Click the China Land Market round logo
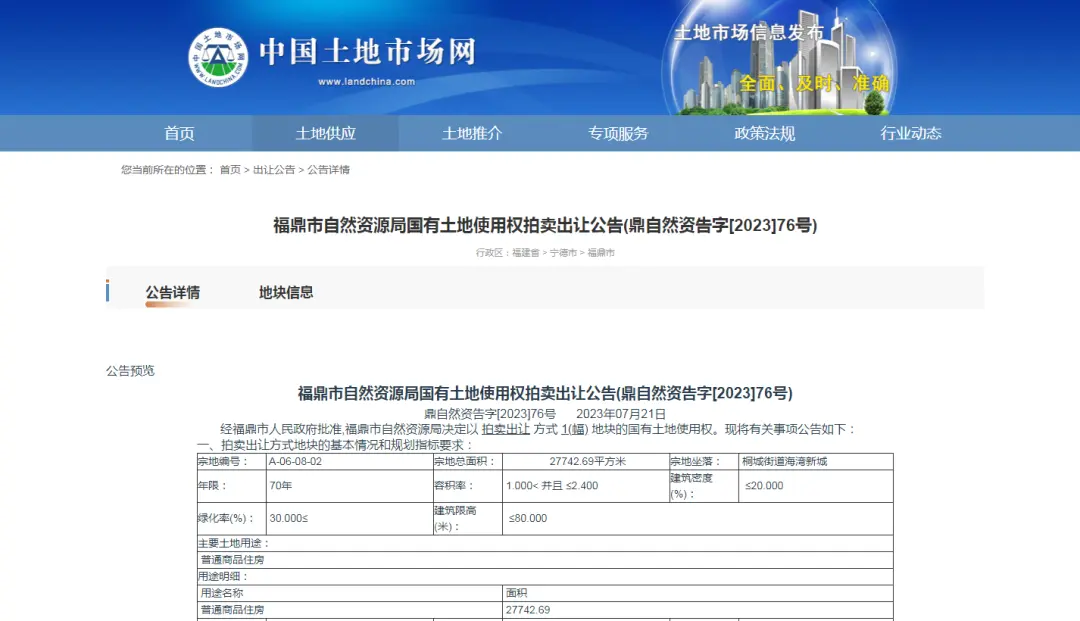 (218, 58)
